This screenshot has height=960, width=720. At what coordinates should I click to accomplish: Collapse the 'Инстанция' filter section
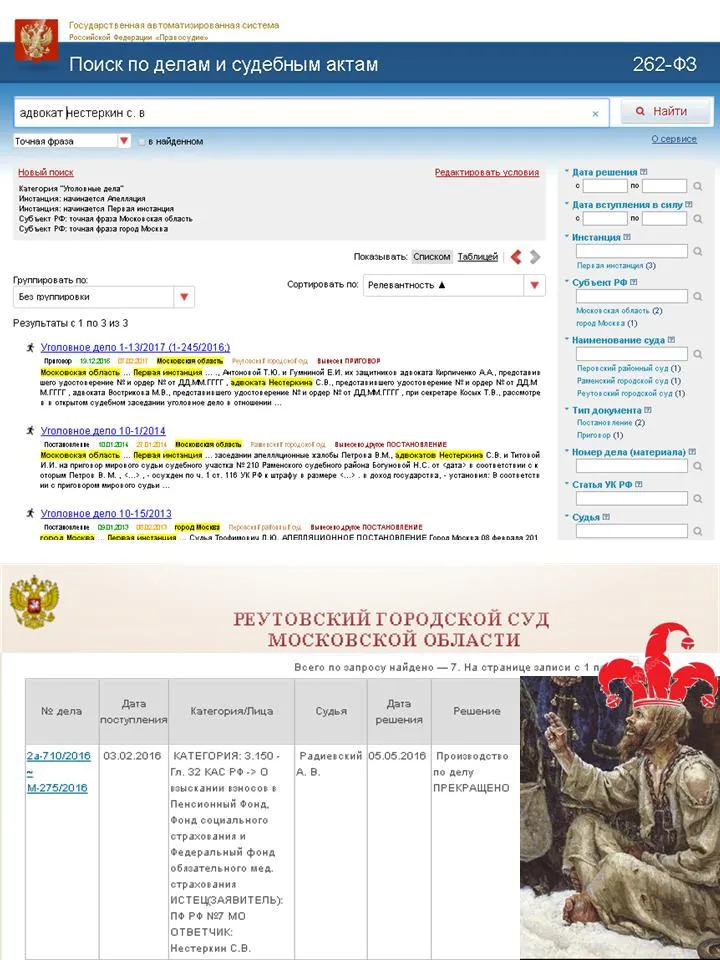point(567,237)
